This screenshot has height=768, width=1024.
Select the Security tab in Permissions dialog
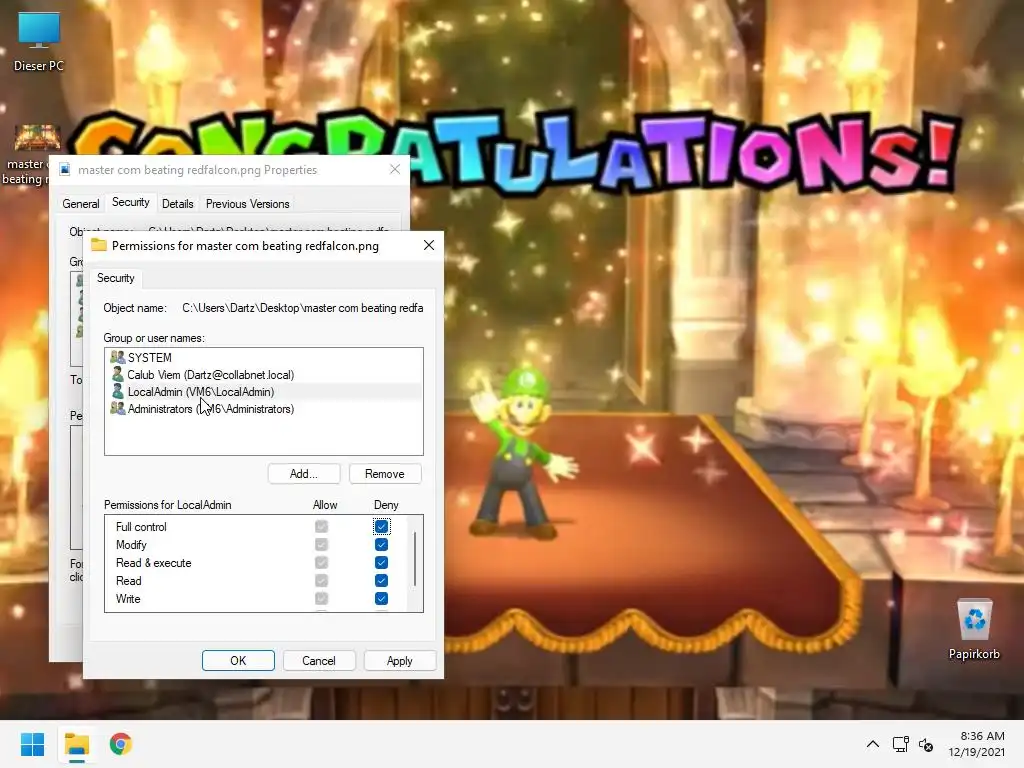[116, 278]
